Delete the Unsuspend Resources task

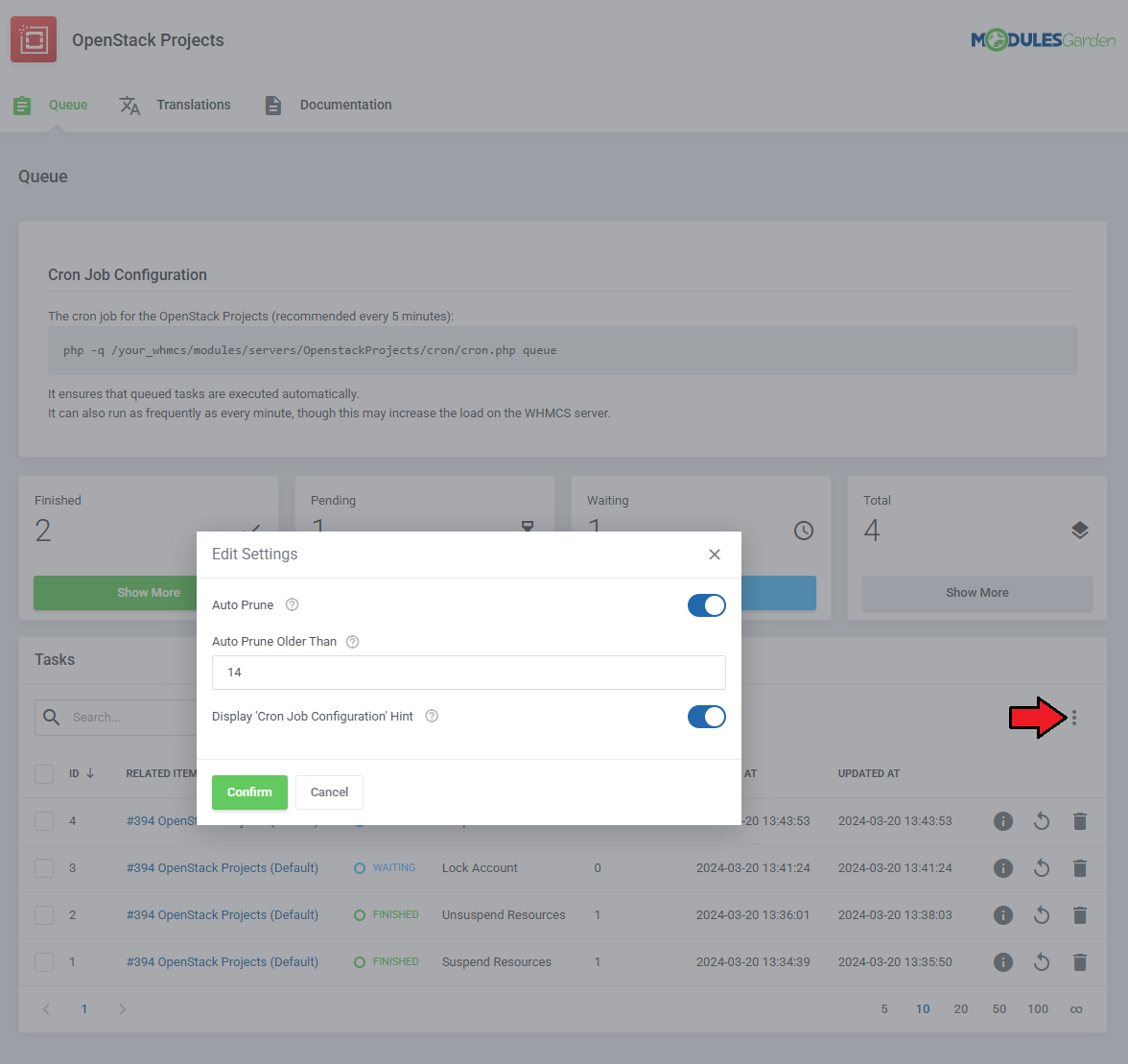pyautogui.click(x=1080, y=915)
